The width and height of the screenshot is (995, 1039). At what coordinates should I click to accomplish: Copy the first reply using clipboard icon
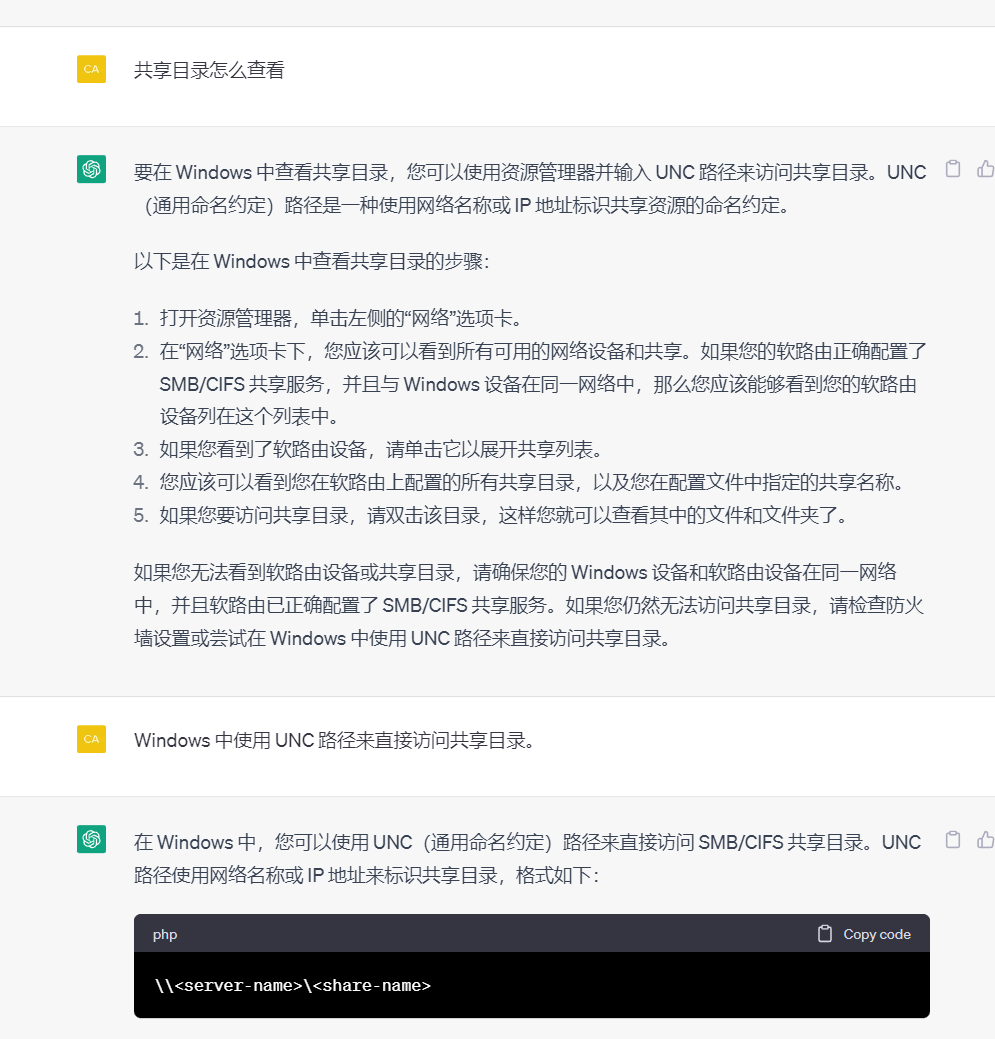[x=953, y=169]
